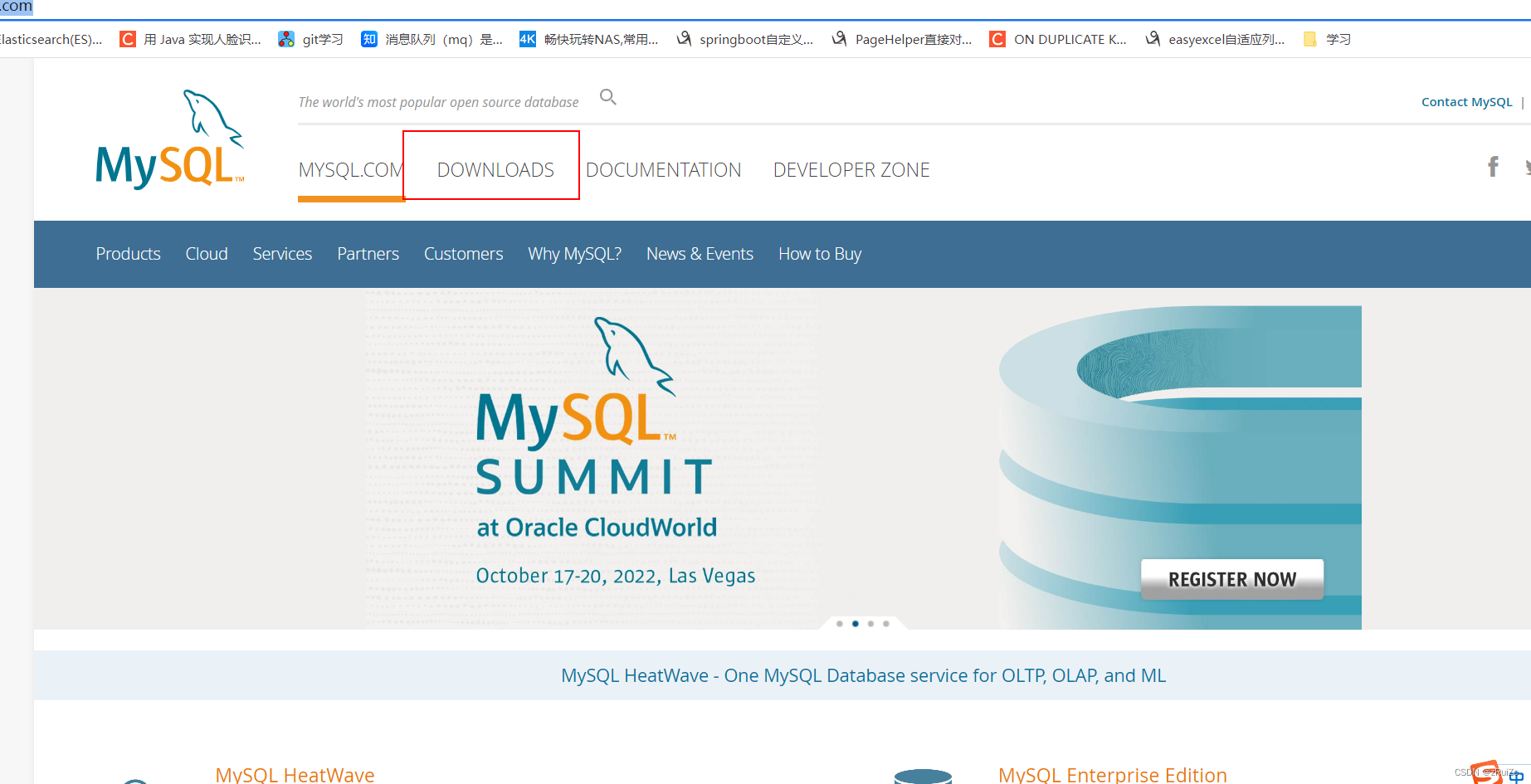1531x784 pixels.
Task: Click the MySQL dolphin logo
Action: 170,139
